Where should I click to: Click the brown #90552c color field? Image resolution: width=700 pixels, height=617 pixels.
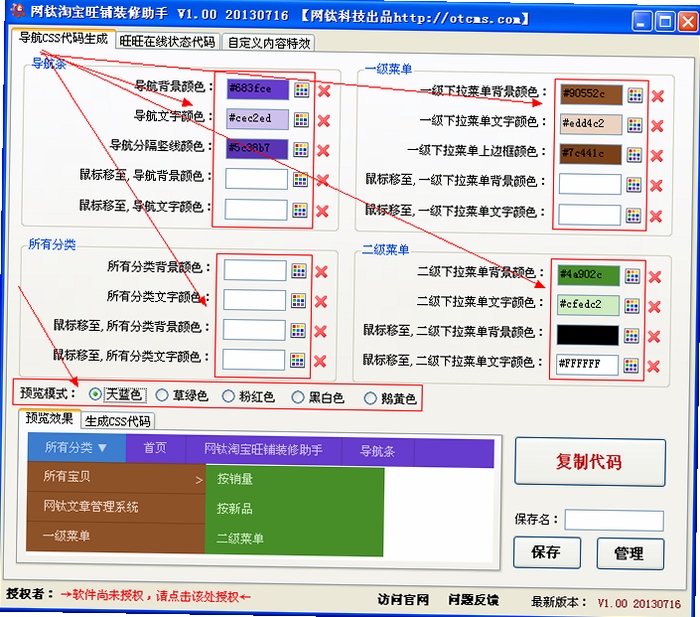click(x=592, y=94)
